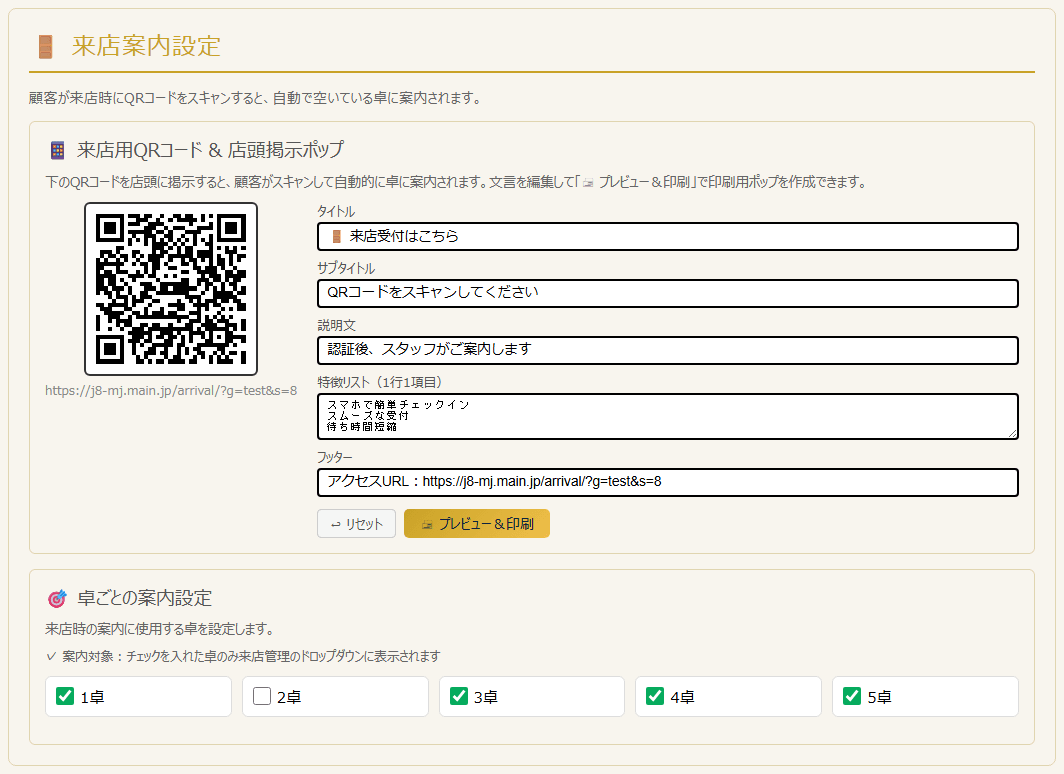Uncheck the 1卓 checkbox
The width and height of the screenshot is (1064, 774).
point(65,696)
